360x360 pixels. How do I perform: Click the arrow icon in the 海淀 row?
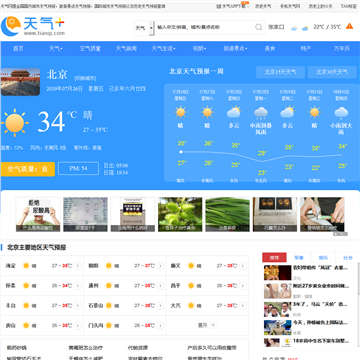coord(78,266)
